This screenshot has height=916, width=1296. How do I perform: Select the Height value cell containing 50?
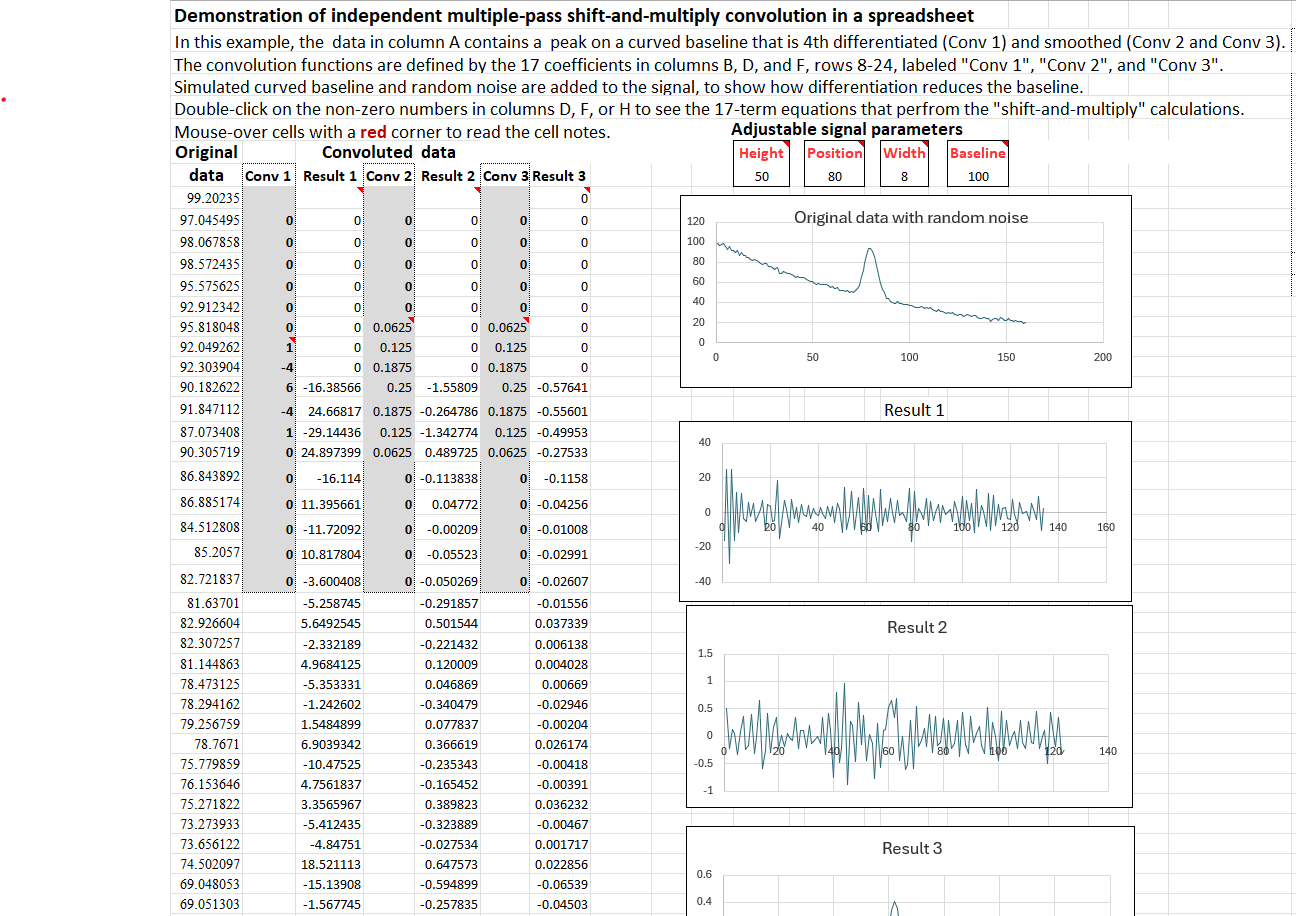point(761,176)
